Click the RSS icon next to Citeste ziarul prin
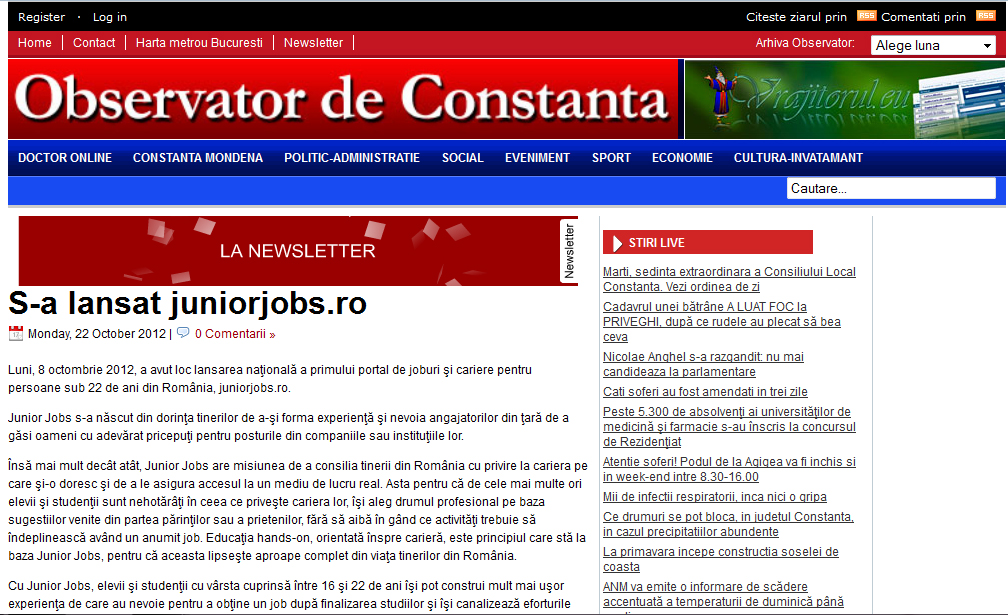Screen dimensions: 1008x615 click(866, 16)
